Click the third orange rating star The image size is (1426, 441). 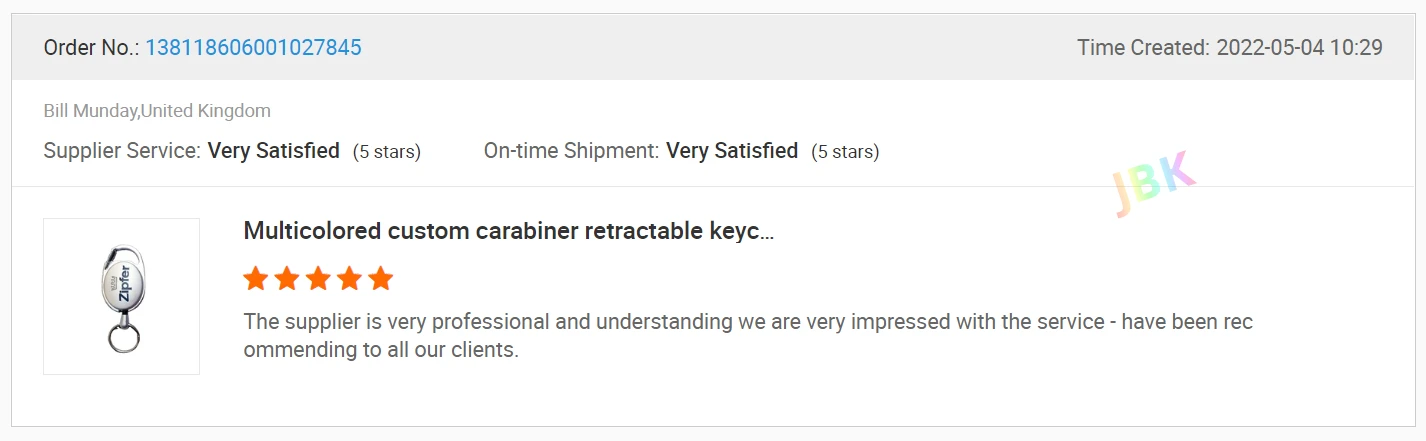(x=318, y=278)
